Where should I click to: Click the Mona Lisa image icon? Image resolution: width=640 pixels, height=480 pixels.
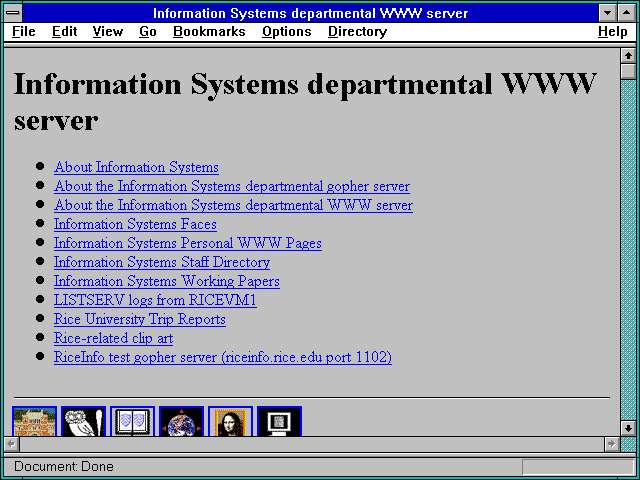click(230, 421)
